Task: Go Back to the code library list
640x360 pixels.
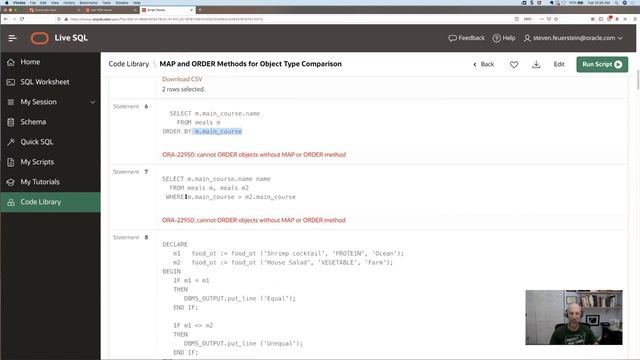Action: pos(484,64)
